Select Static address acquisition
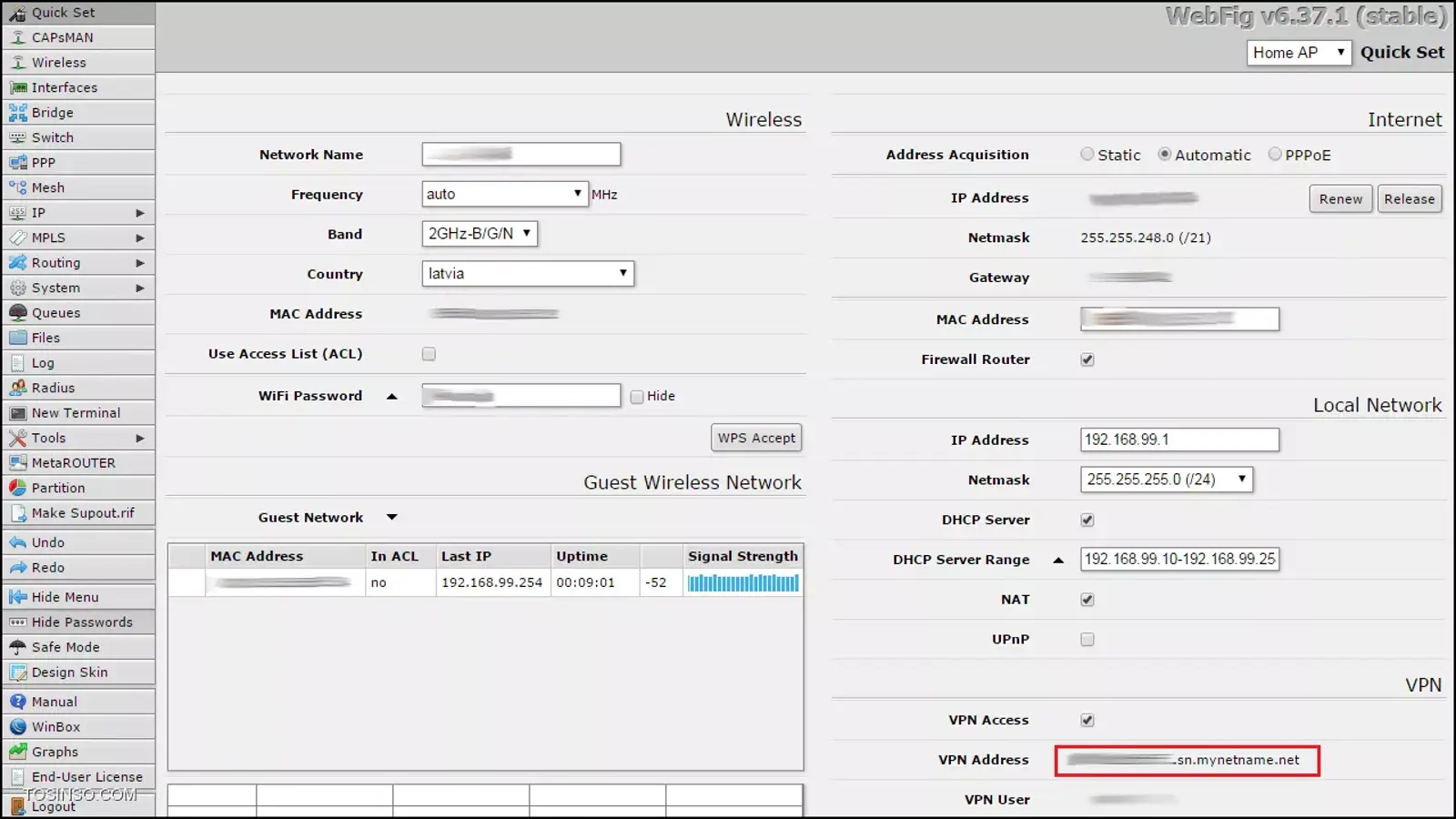Image resolution: width=1456 pixels, height=819 pixels. 1087,155
